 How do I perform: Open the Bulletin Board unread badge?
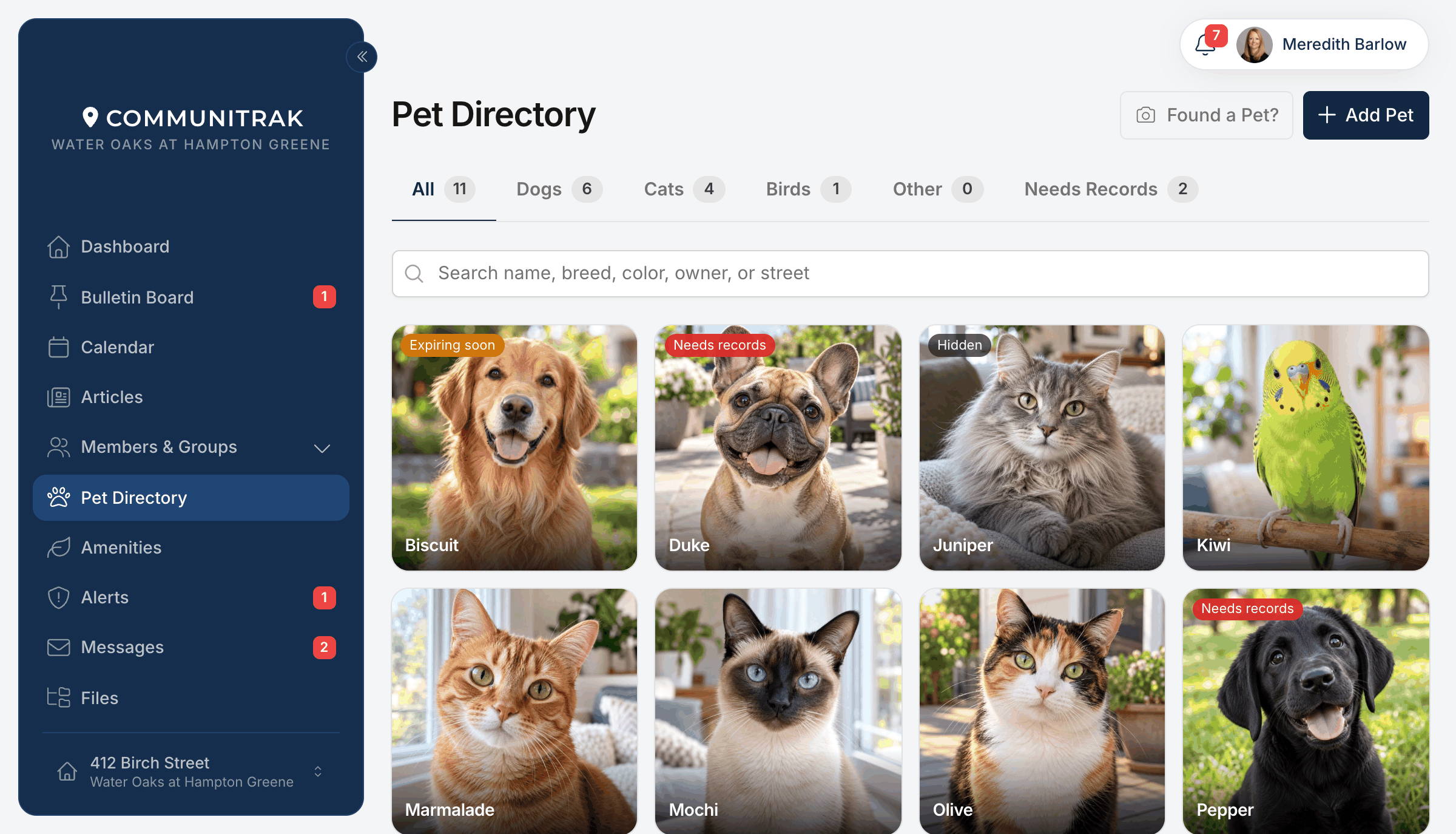tap(324, 297)
